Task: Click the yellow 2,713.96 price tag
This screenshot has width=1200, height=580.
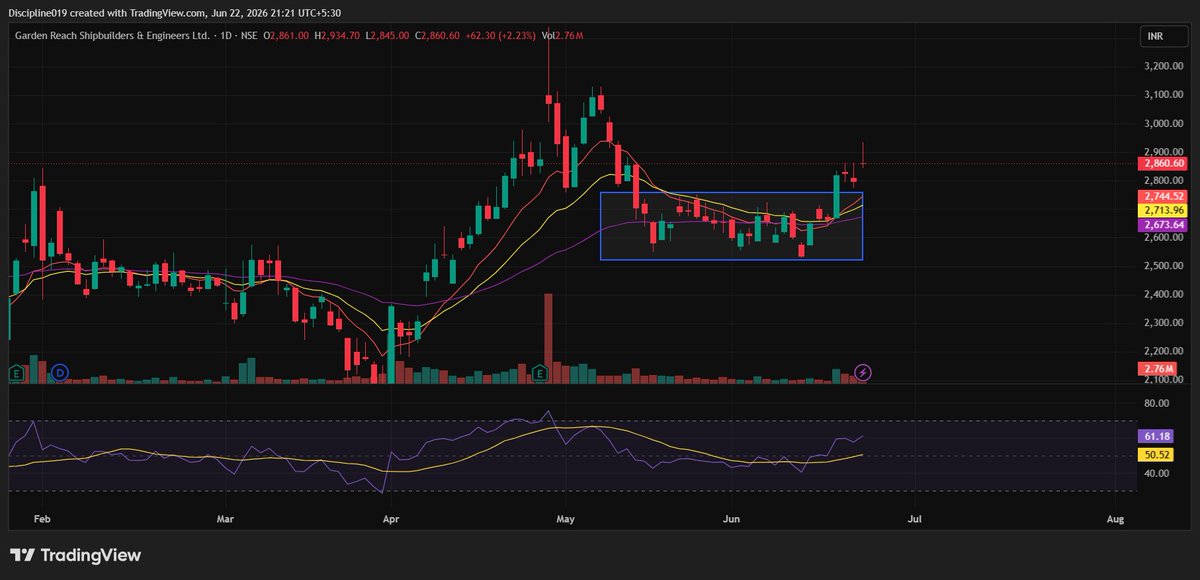Action: coord(1164,211)
